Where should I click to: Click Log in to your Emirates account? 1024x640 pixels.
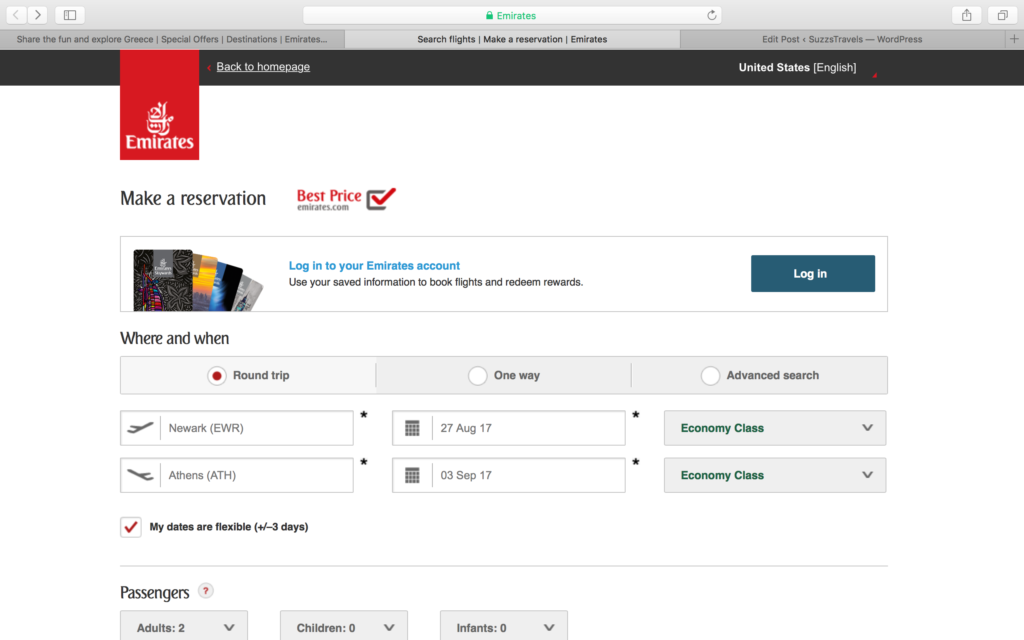click(374, 266)
